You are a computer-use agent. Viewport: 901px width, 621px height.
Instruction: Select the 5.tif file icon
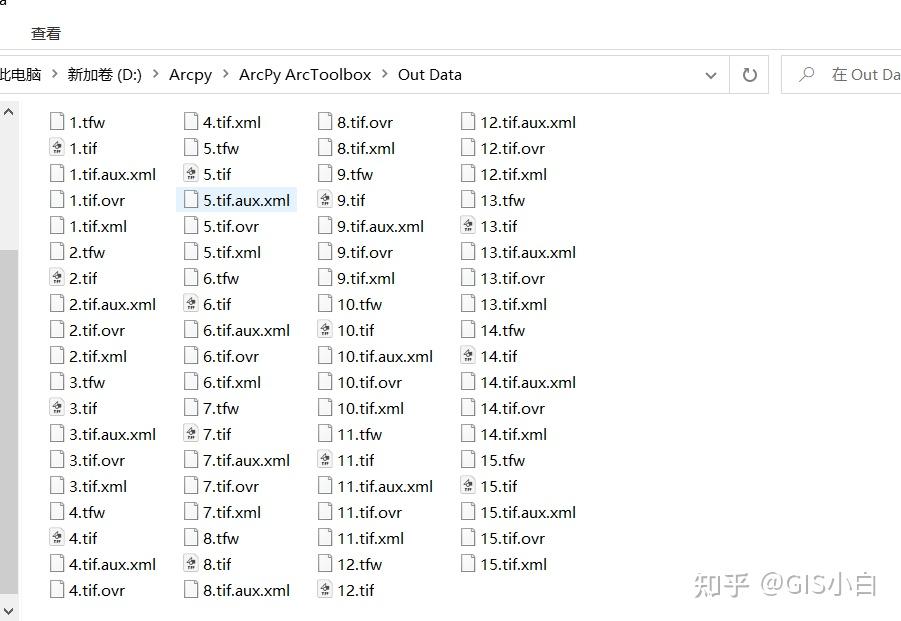coord(191,174)
